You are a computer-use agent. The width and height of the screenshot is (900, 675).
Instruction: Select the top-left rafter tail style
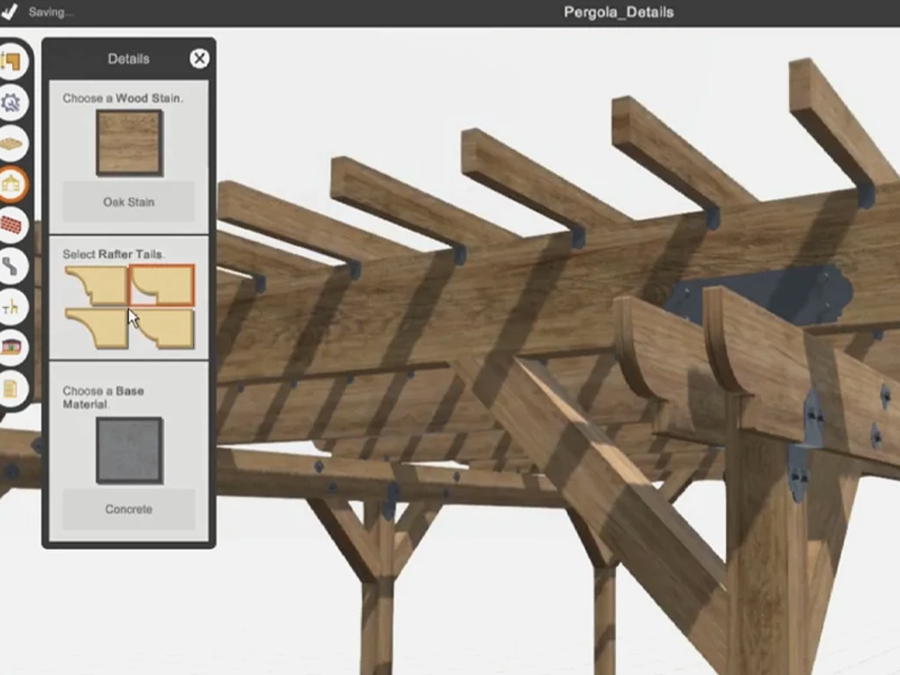click(x=96, y=285)
